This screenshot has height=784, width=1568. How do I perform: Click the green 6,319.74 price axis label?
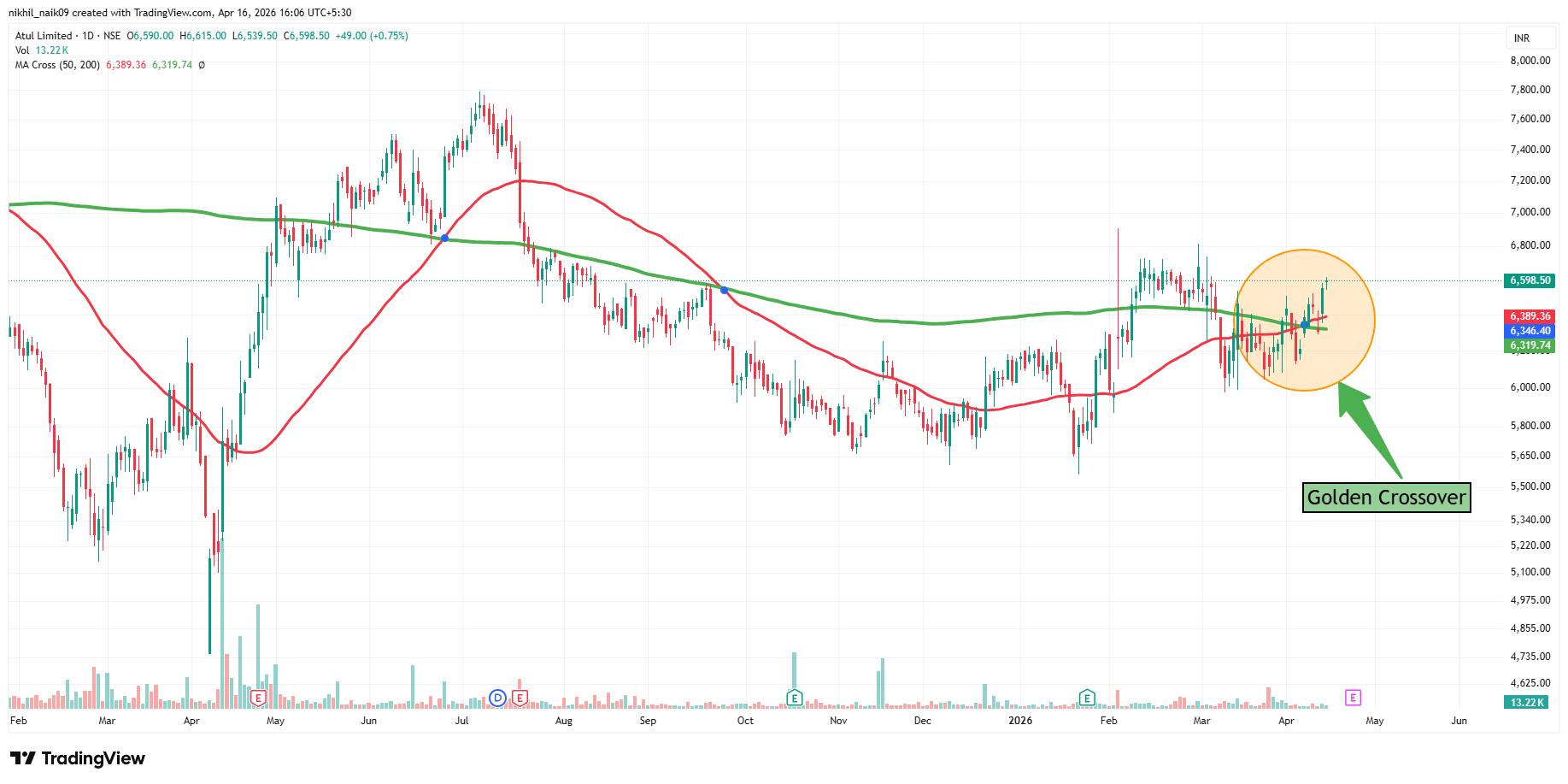click(1530, 346)
